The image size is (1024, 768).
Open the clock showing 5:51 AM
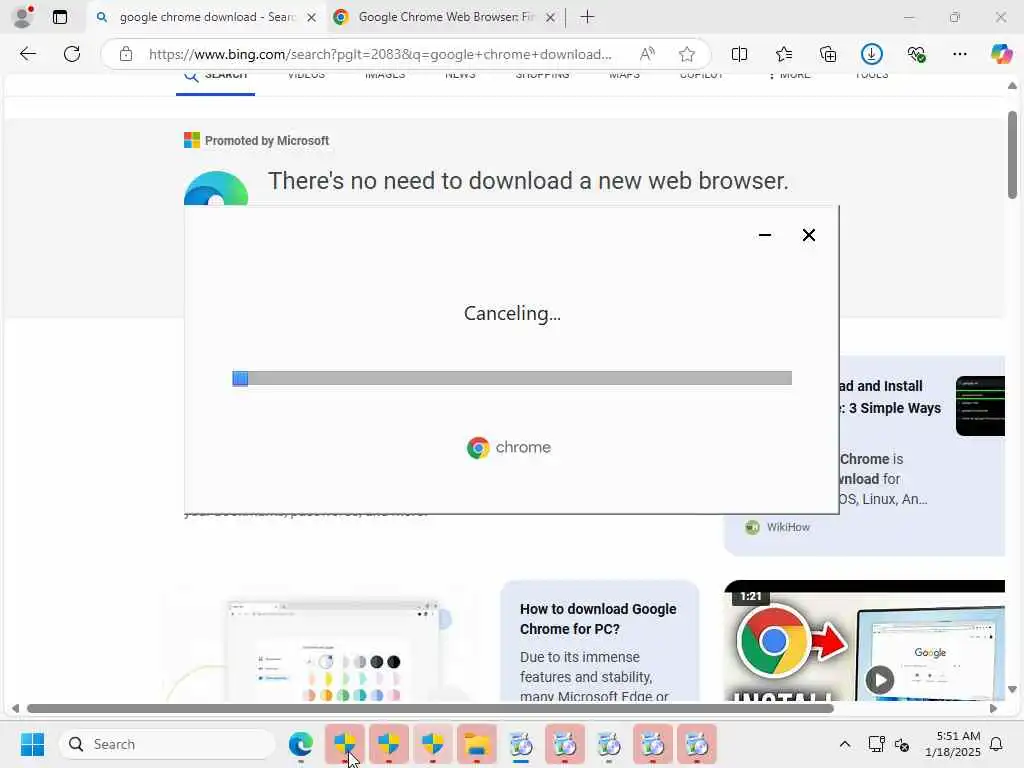[x=953, y=744]
